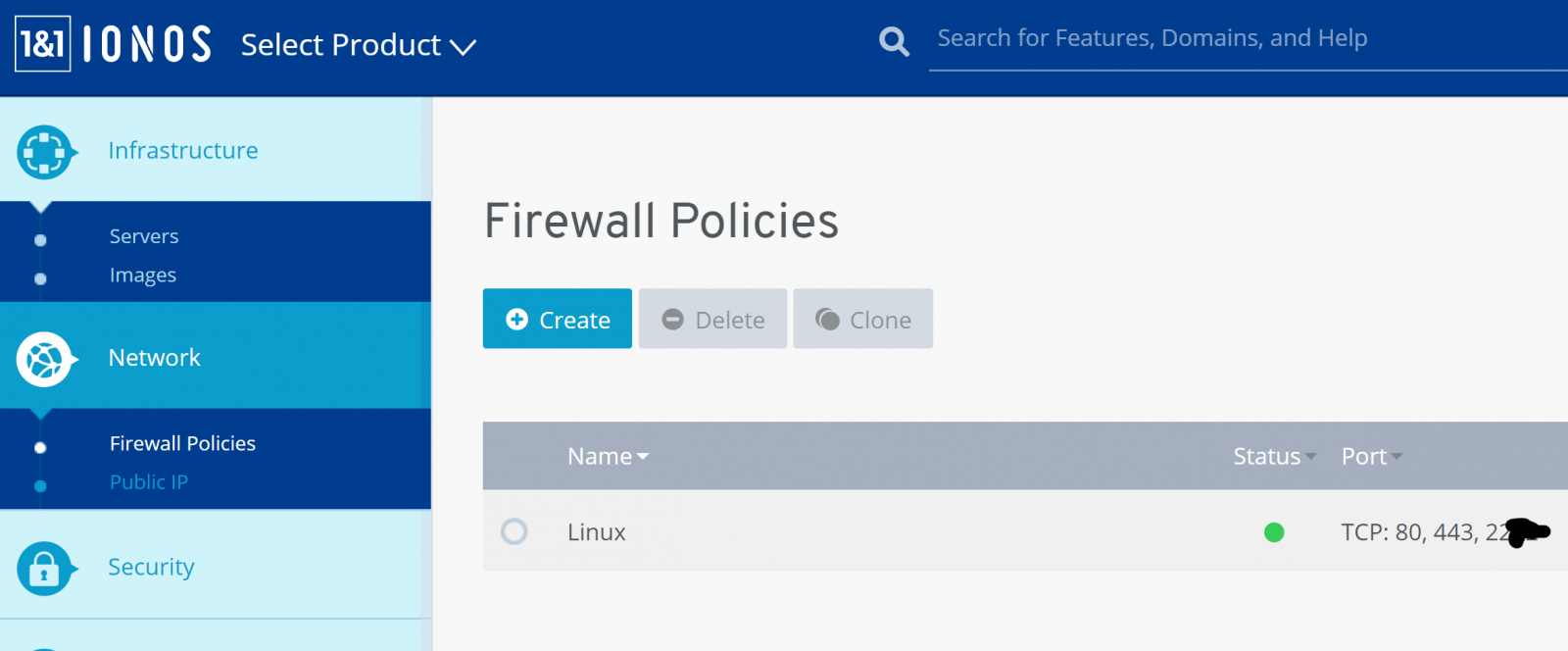Click the 1&1 IONOS logo
This screenshot has width=1568, height=651.
coord(114,44)
